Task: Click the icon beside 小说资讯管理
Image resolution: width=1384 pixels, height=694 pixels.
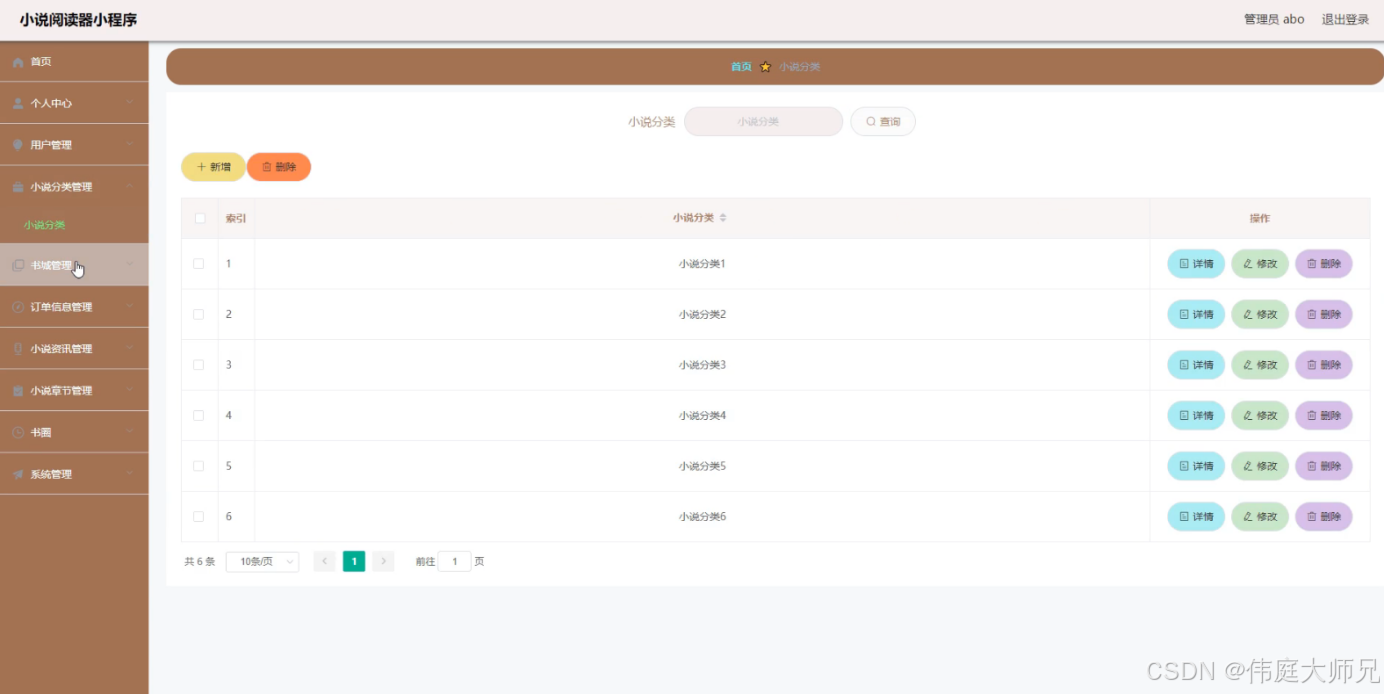Action: (18, 349)
